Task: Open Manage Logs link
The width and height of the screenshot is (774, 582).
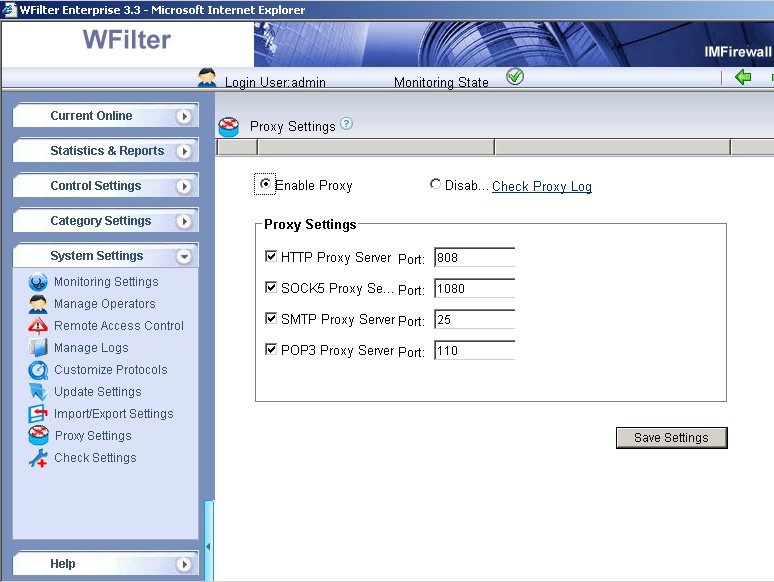Action: click(91, 348)
